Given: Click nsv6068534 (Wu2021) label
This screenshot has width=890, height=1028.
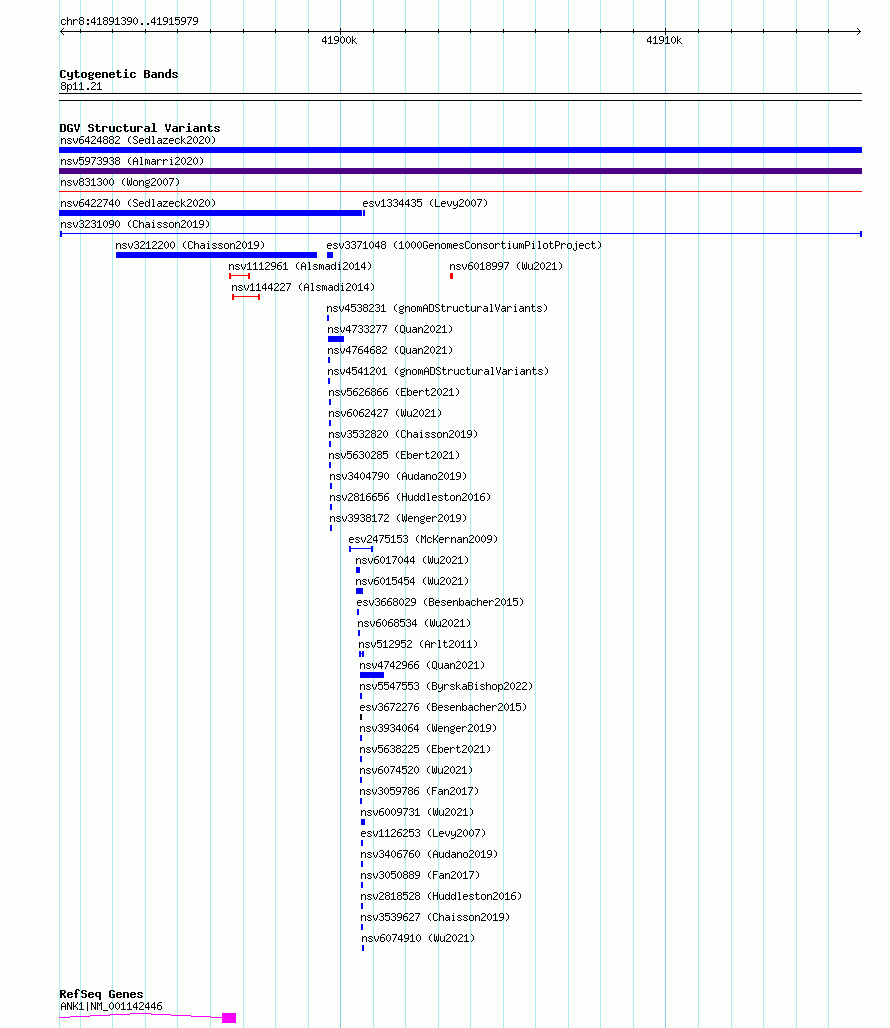Looking at the screenshot, I should [x=414, y=623].
